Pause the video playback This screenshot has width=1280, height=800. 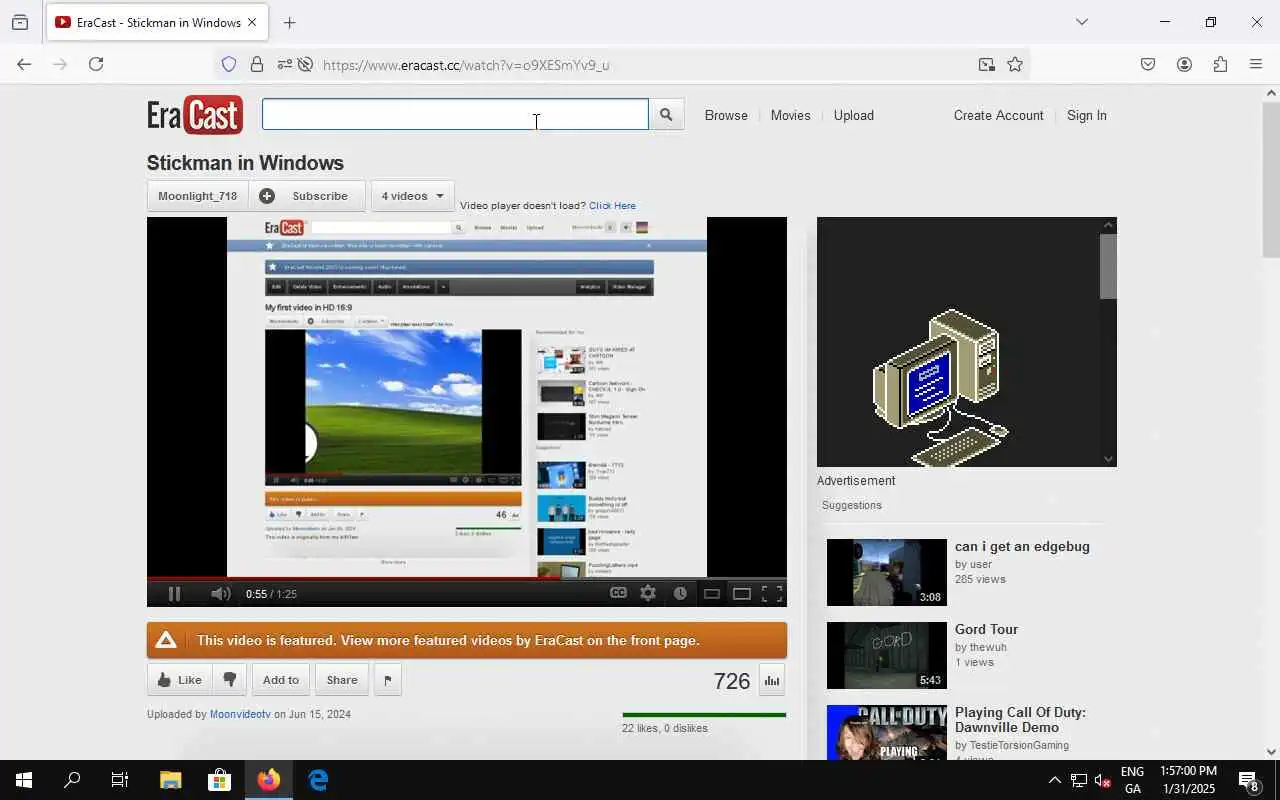(174, 594)
